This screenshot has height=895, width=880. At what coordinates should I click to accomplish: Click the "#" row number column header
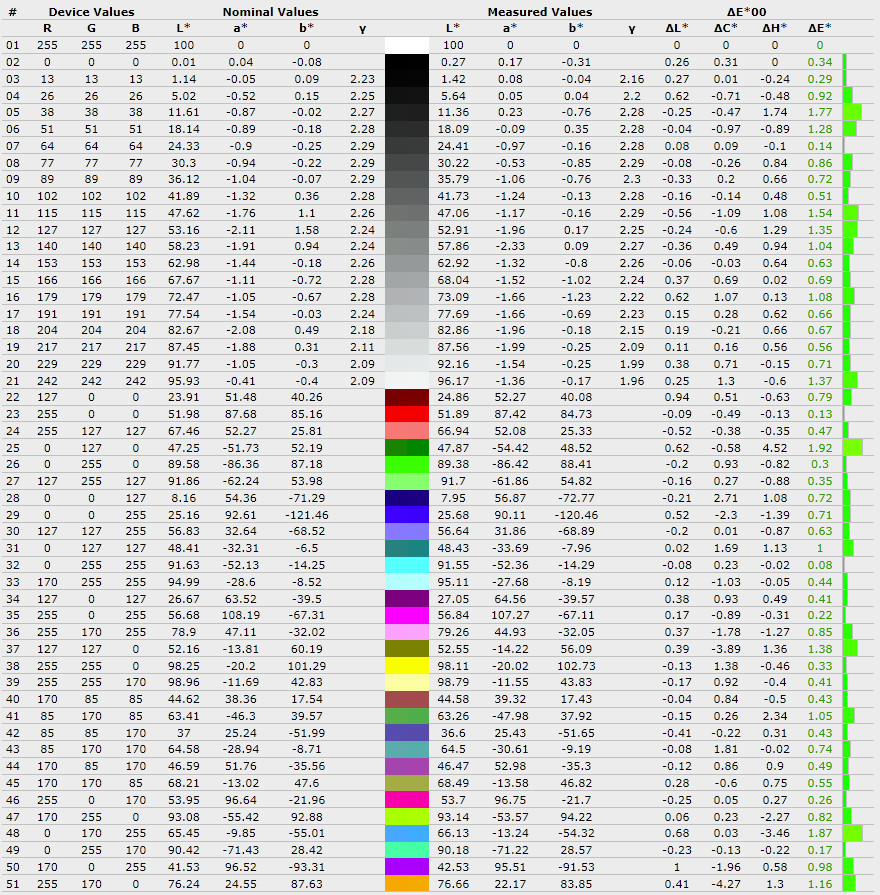[13, 12]
